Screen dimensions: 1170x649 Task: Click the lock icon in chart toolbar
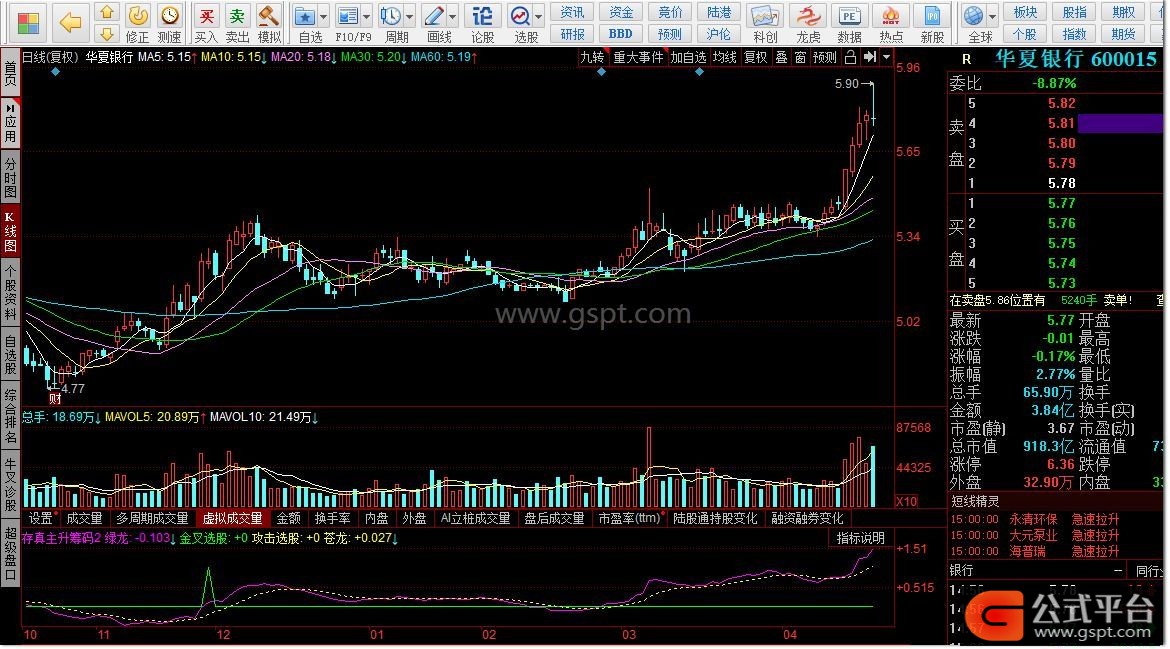[851, 57]
